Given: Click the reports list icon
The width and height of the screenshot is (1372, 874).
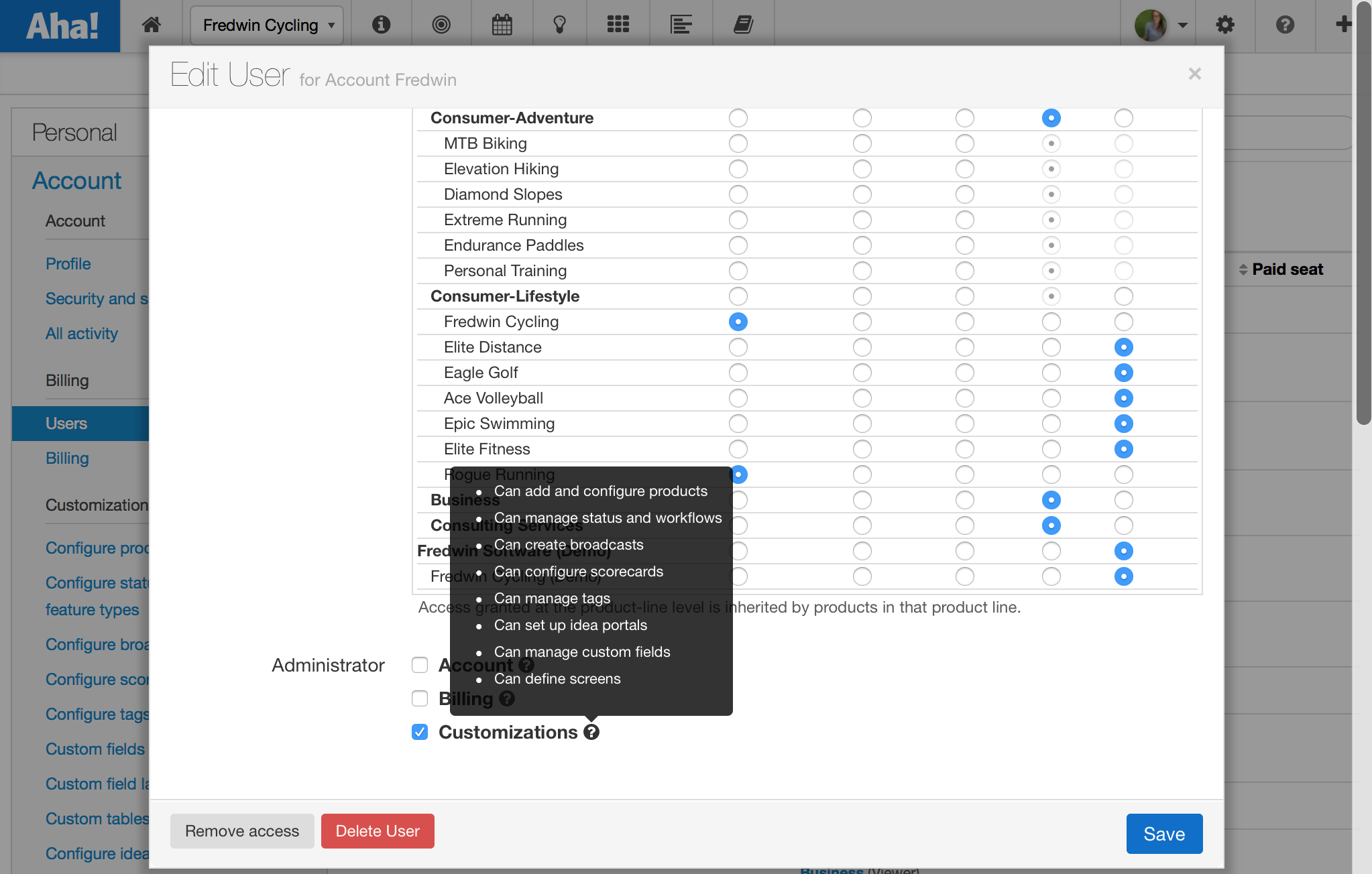Looking at the screenshot, I should [x=681, y=25].
